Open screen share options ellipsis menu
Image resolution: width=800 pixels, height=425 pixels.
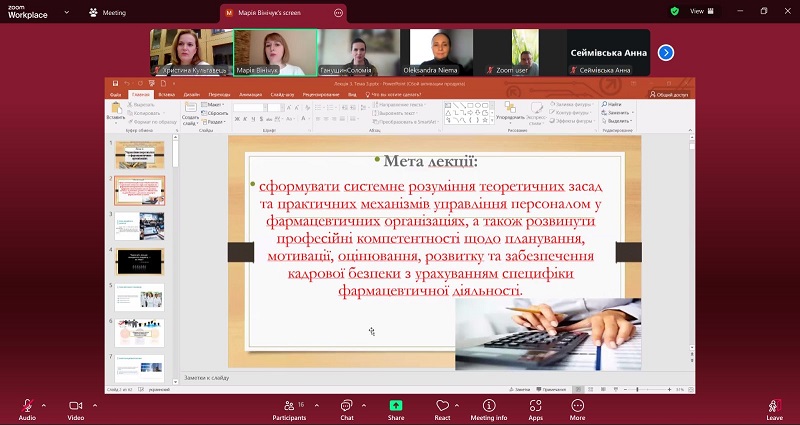coord(339,13)
